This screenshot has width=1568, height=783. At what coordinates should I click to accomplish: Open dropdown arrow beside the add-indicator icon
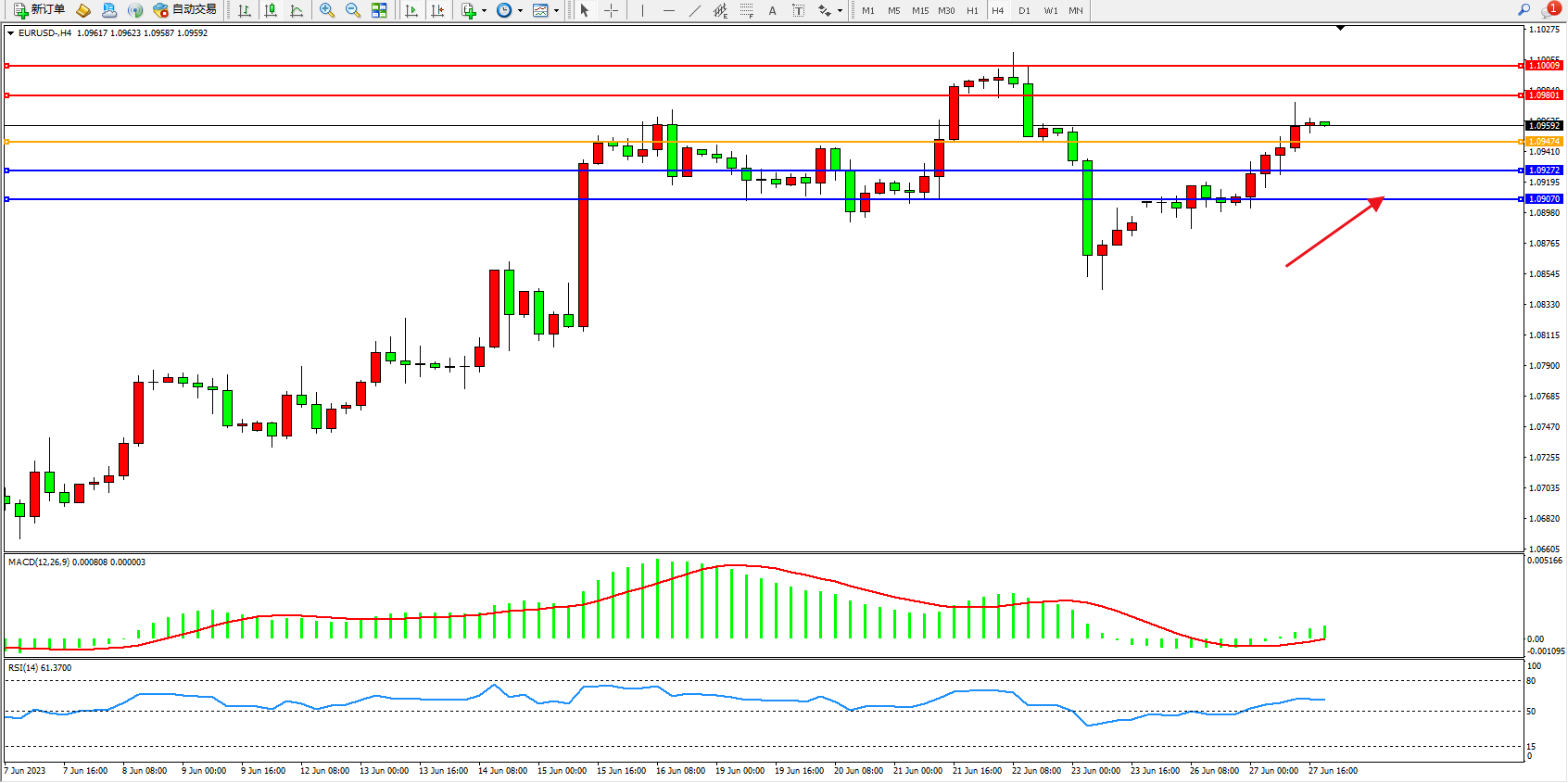coord(484,11)
